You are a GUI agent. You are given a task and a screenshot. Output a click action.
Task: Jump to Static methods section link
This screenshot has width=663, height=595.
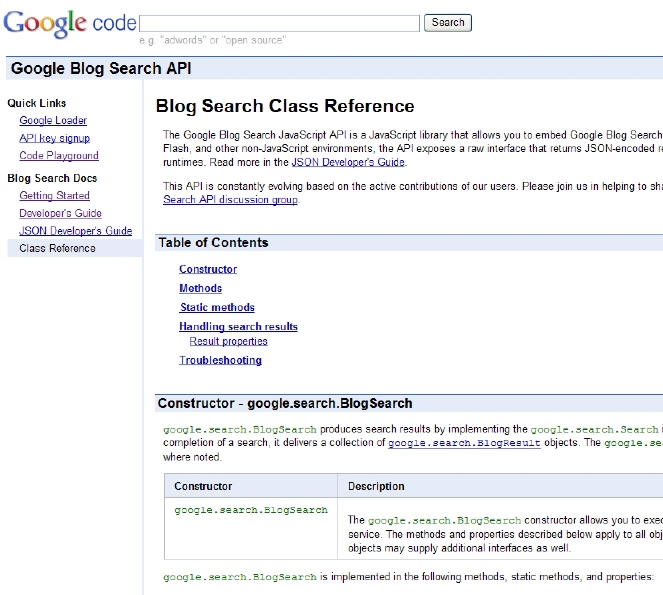pyautogui.click(x=217, y=307)
